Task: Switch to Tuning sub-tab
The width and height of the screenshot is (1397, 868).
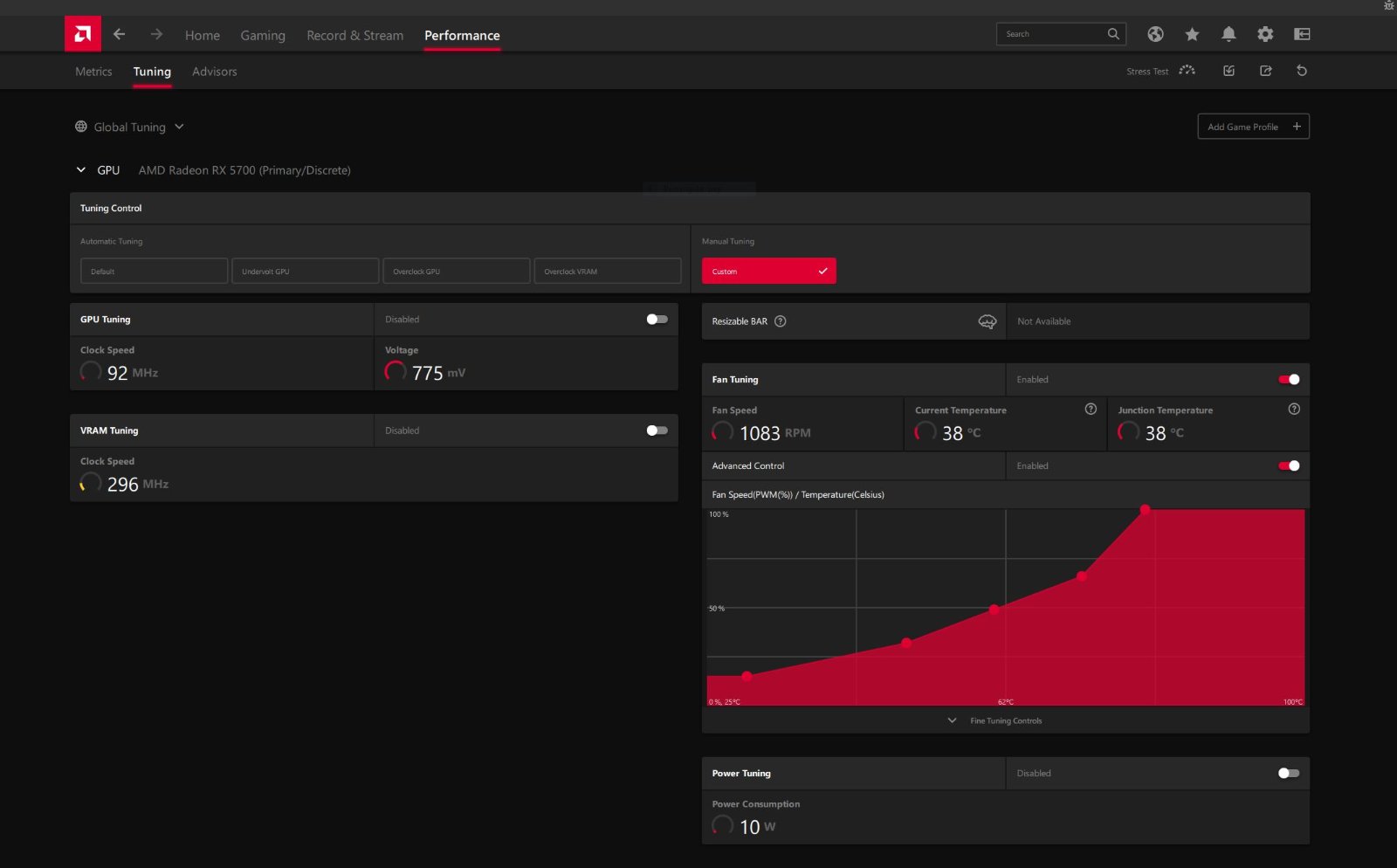Action: (152, 72)
